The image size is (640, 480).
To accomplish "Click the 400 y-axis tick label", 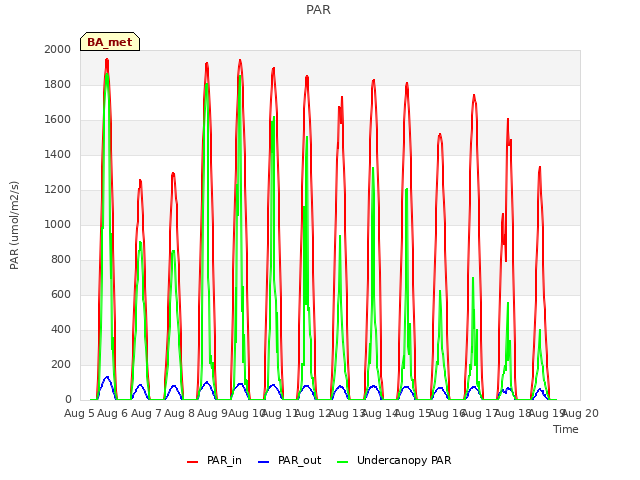I will 61,329.
